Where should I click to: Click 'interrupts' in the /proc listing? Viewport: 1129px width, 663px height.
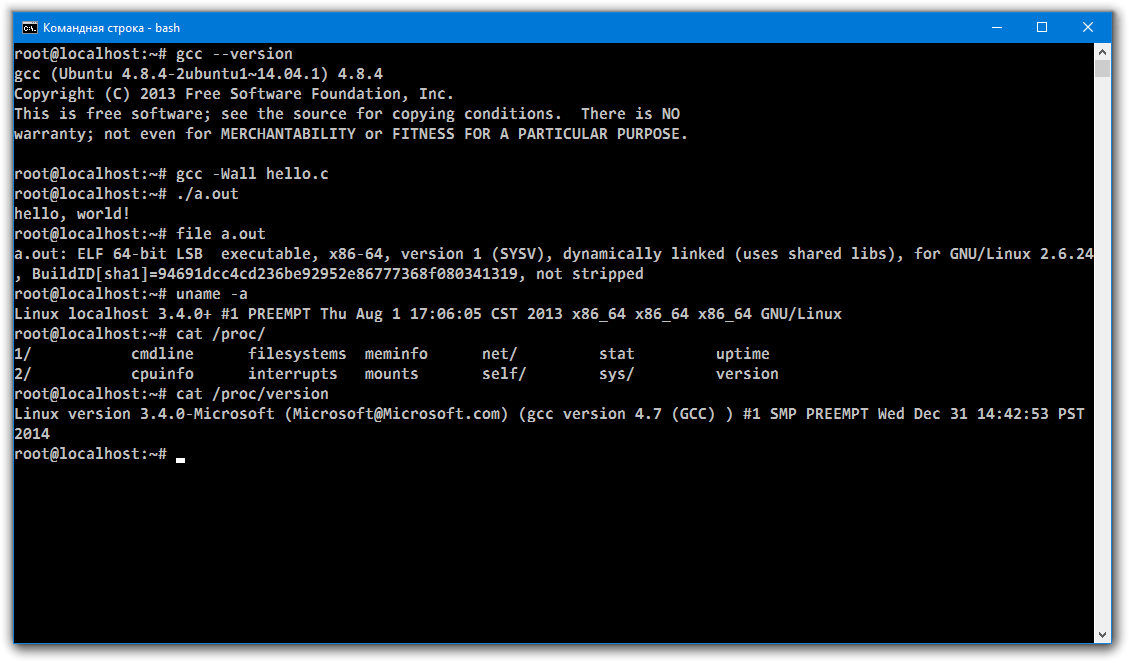(x=293, y=374)
